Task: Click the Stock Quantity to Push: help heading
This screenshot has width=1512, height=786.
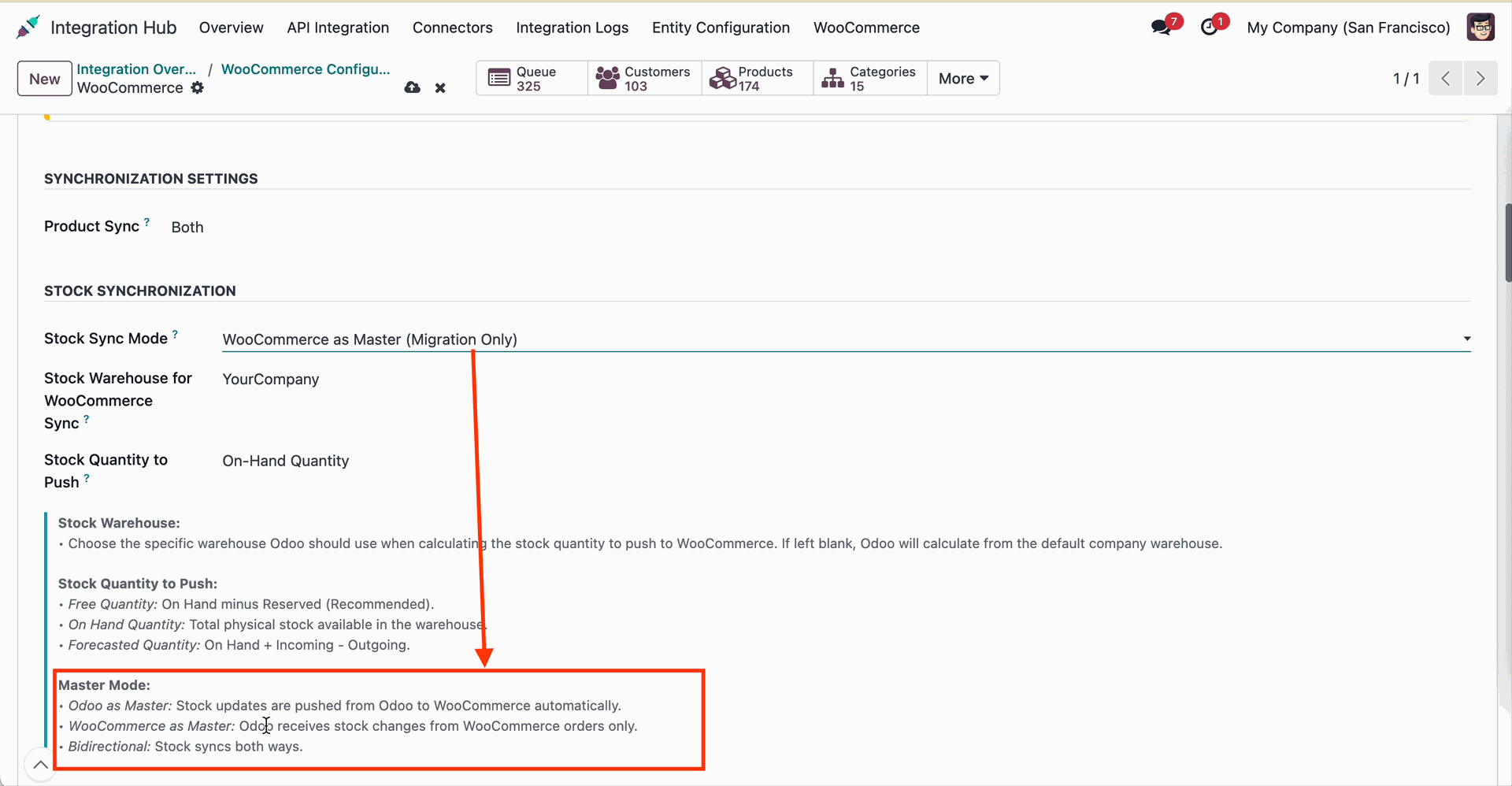Action: coord(138,584)
